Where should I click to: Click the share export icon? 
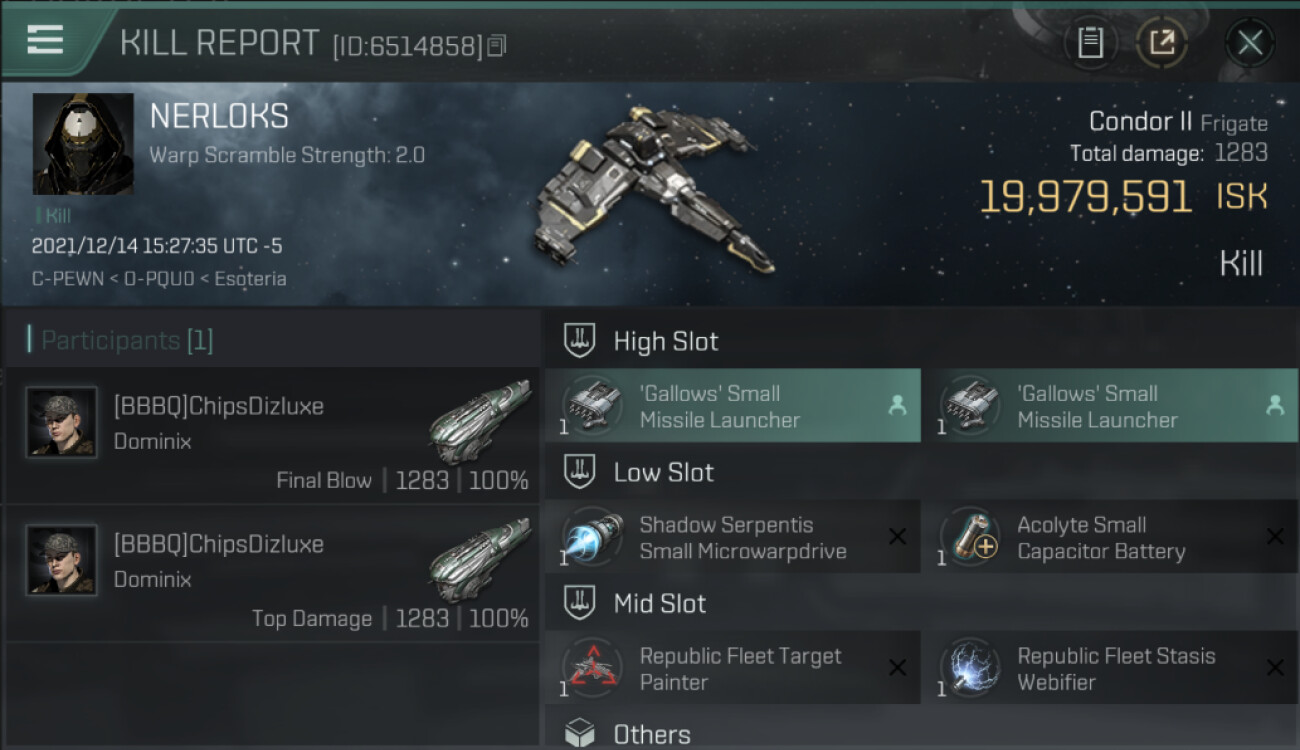click(1162, 43)
